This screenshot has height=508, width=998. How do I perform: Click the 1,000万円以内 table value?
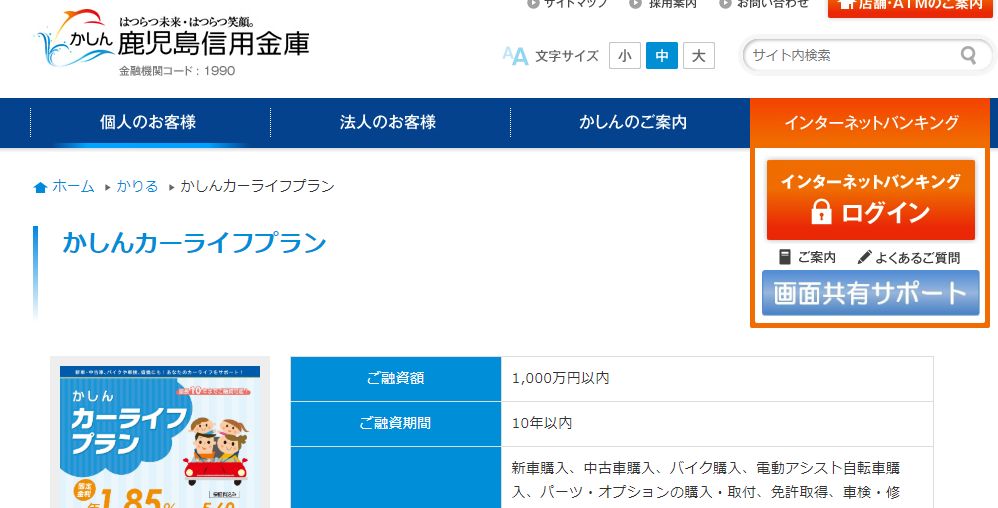click(x=561, y=378)
